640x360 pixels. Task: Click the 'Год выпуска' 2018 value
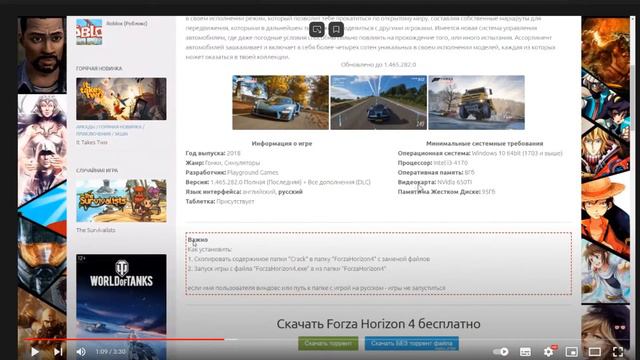(x=233, y=153)
